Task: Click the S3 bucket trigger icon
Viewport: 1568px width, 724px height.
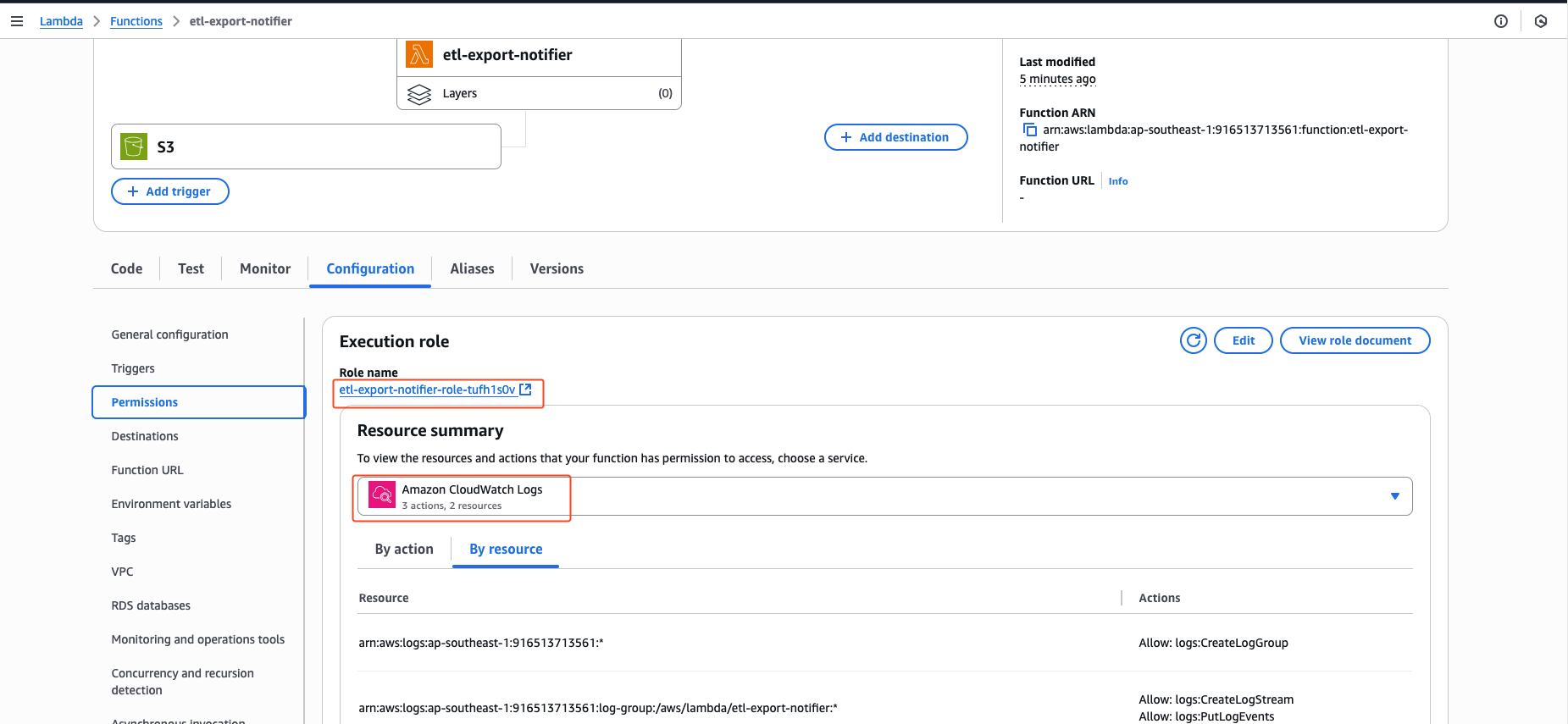Action: [x=133, y=146]
